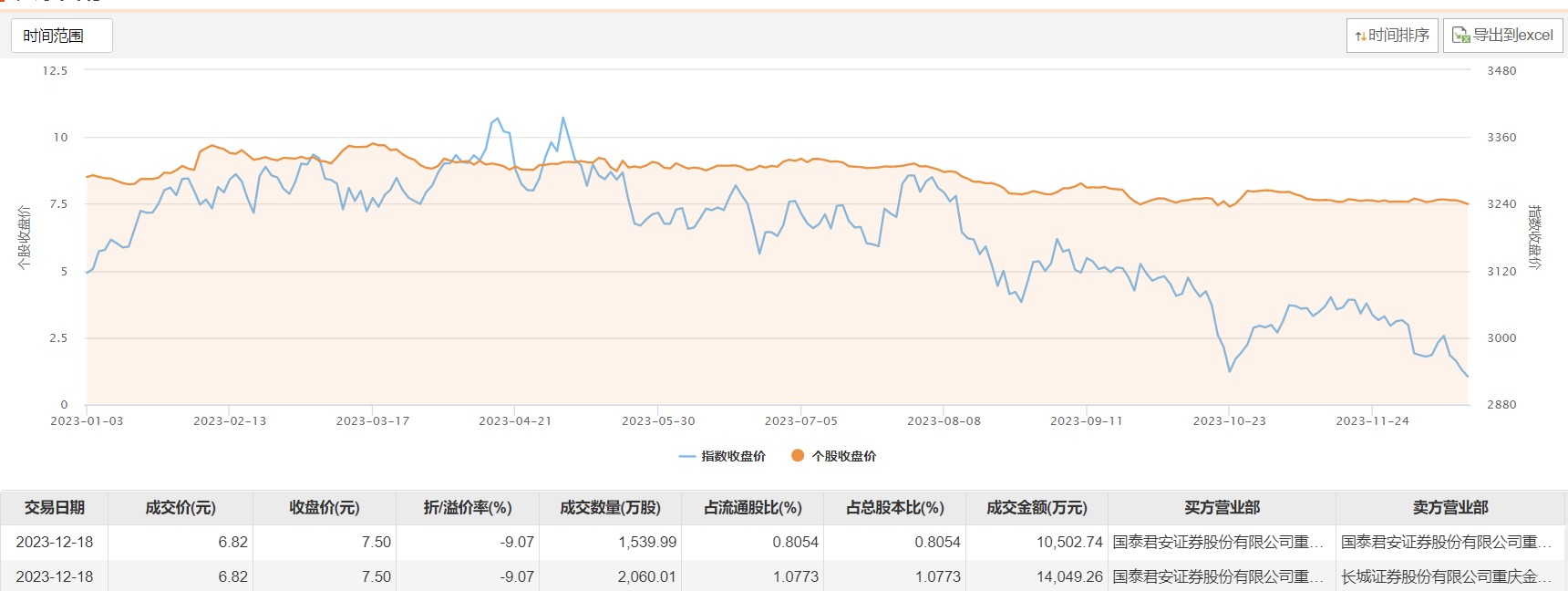Click the 成交金额(万元) column header

tap(1037, 508)
